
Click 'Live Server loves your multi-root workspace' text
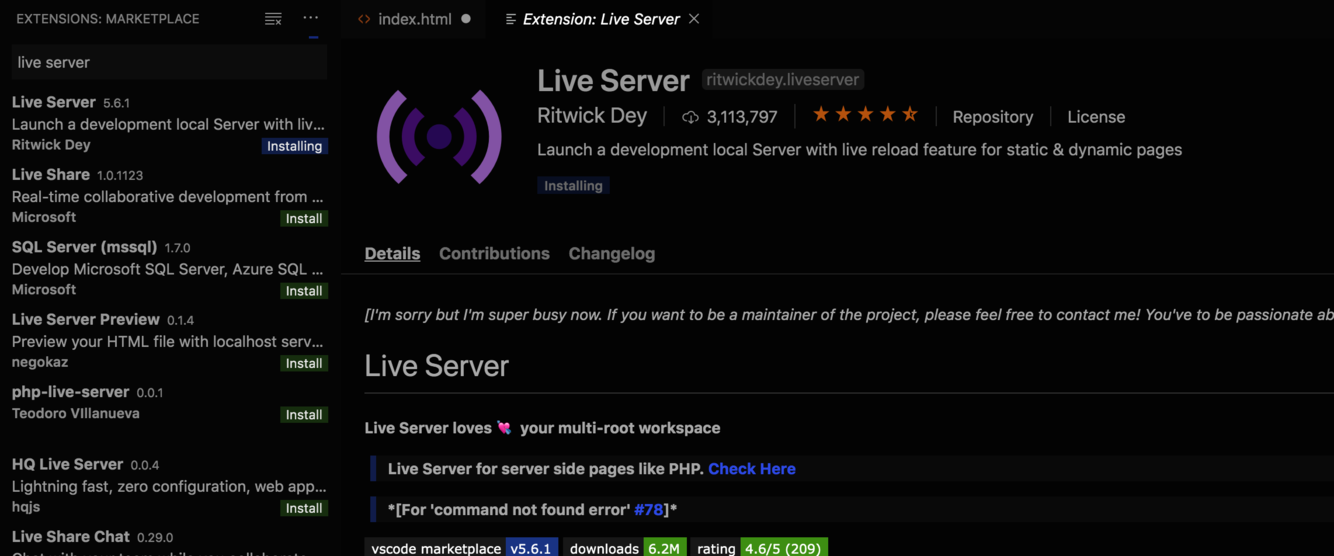pyautogui.click(x=542, y=428)
